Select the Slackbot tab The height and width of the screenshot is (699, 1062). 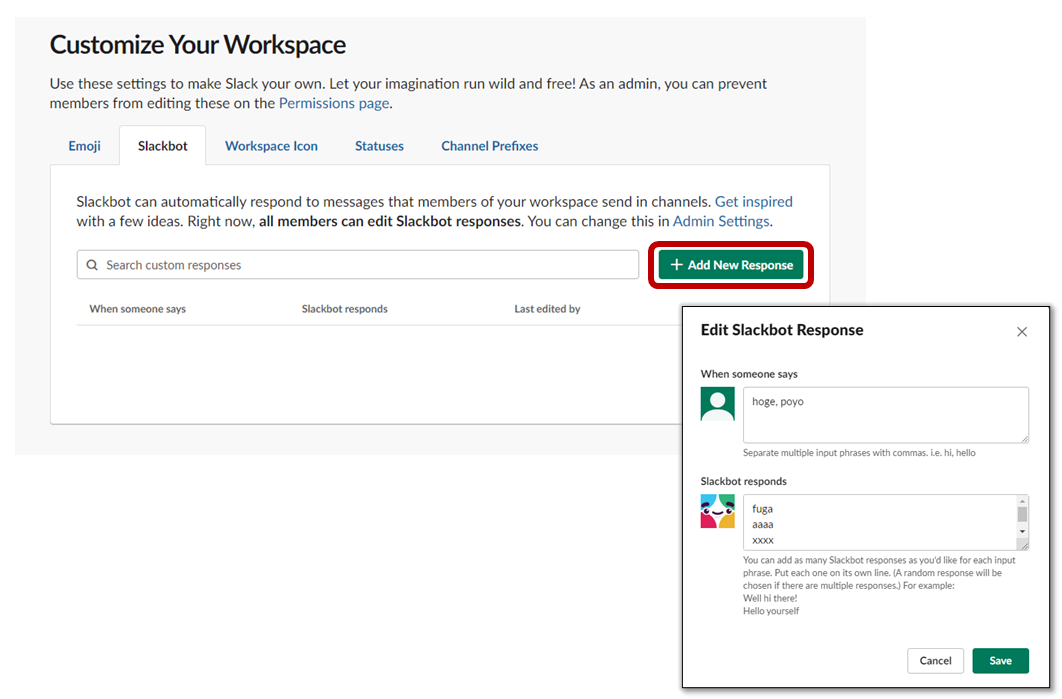162,145
